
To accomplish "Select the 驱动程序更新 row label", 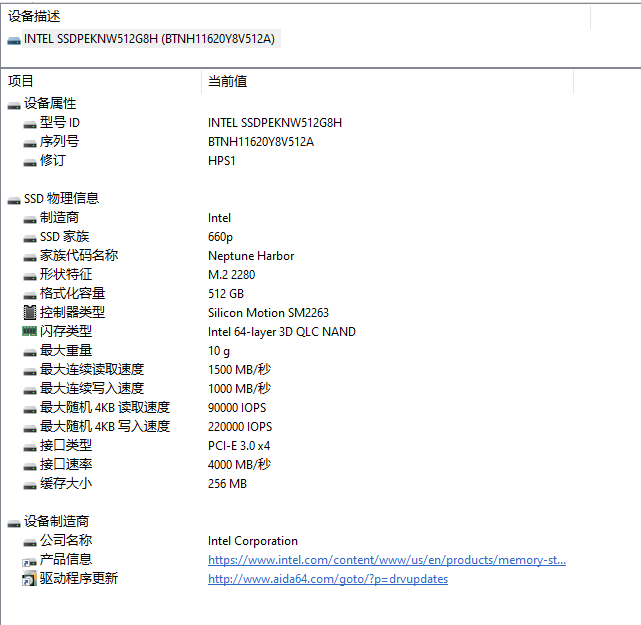I will tap(79, 578).
